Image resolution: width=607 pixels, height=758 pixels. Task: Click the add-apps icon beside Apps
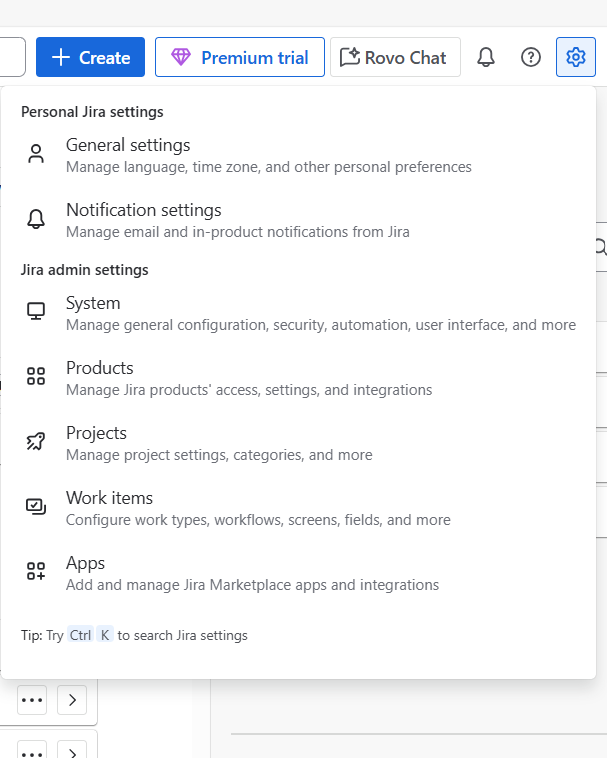[36, 571]
